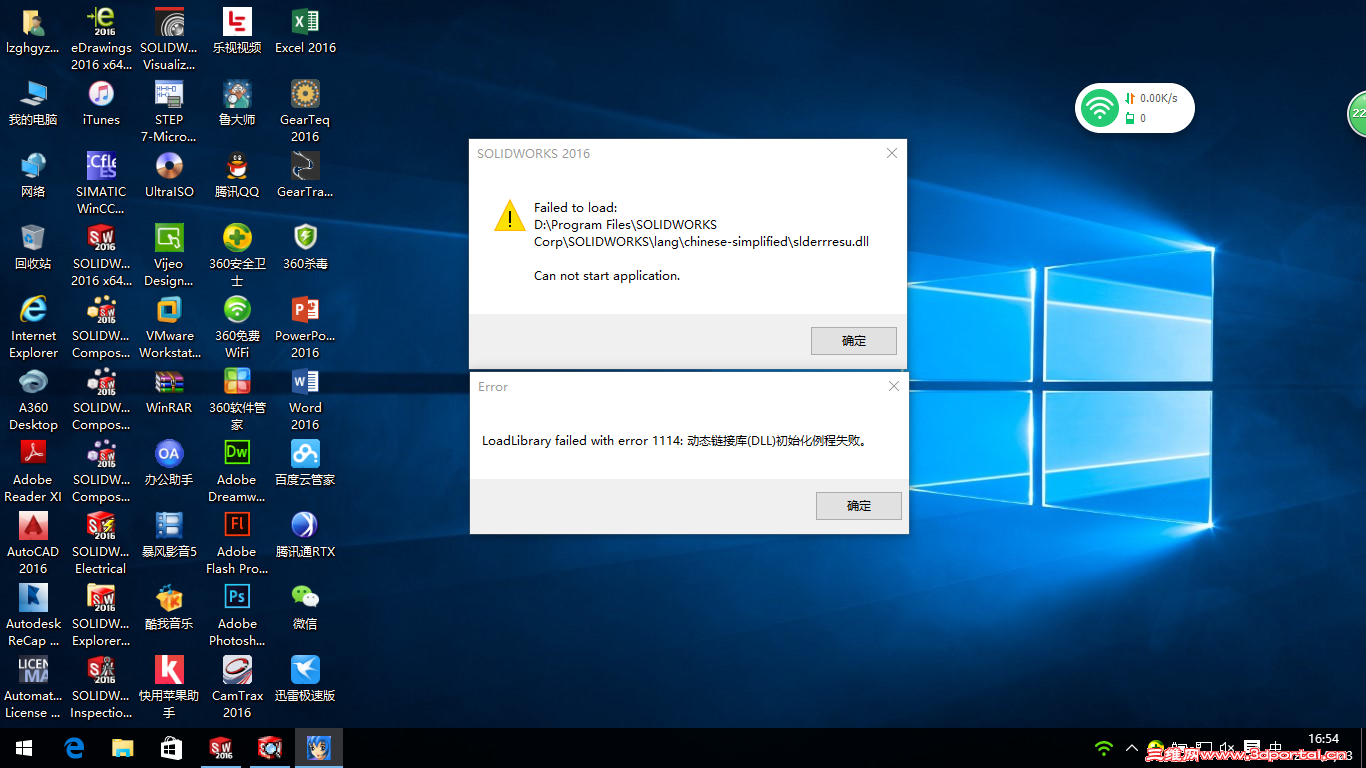Viewport: 1366px width, 768px height.
Task: Select the 乐视视频 desktop icon
Action: (237, 31)
